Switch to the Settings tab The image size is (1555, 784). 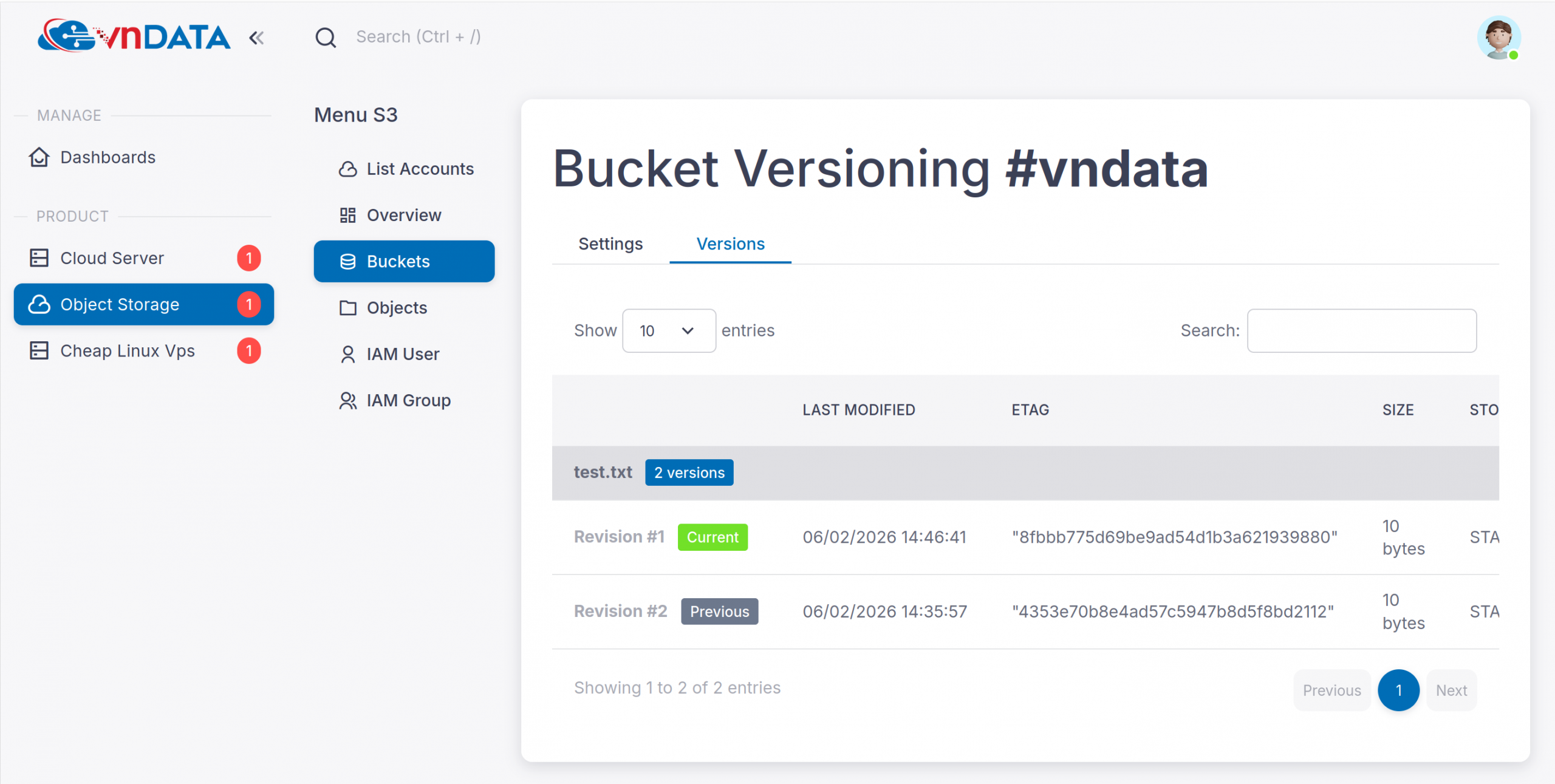coord(610,244)
